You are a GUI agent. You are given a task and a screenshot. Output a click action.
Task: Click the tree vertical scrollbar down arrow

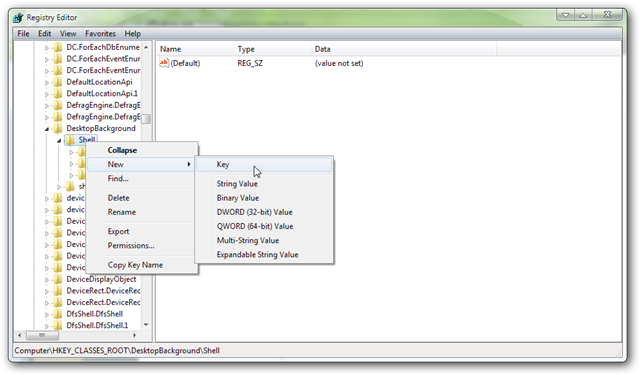coord(146,325)
